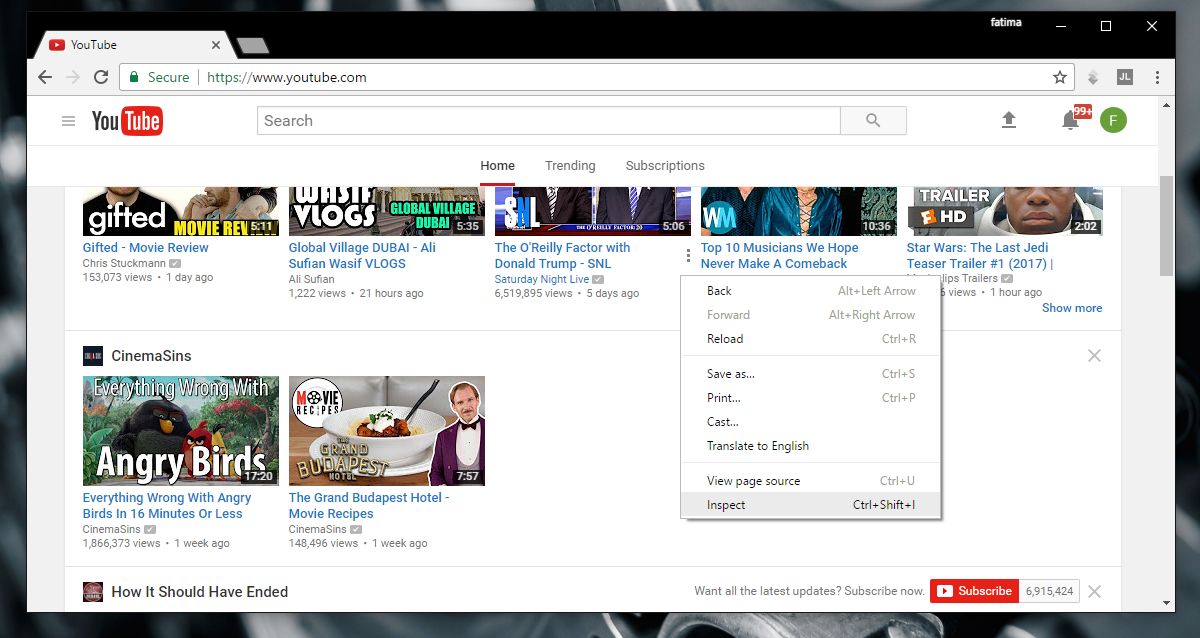Click the Angry Birds video thumbnail
The image size is (1200, 638).
pos(181,431)
